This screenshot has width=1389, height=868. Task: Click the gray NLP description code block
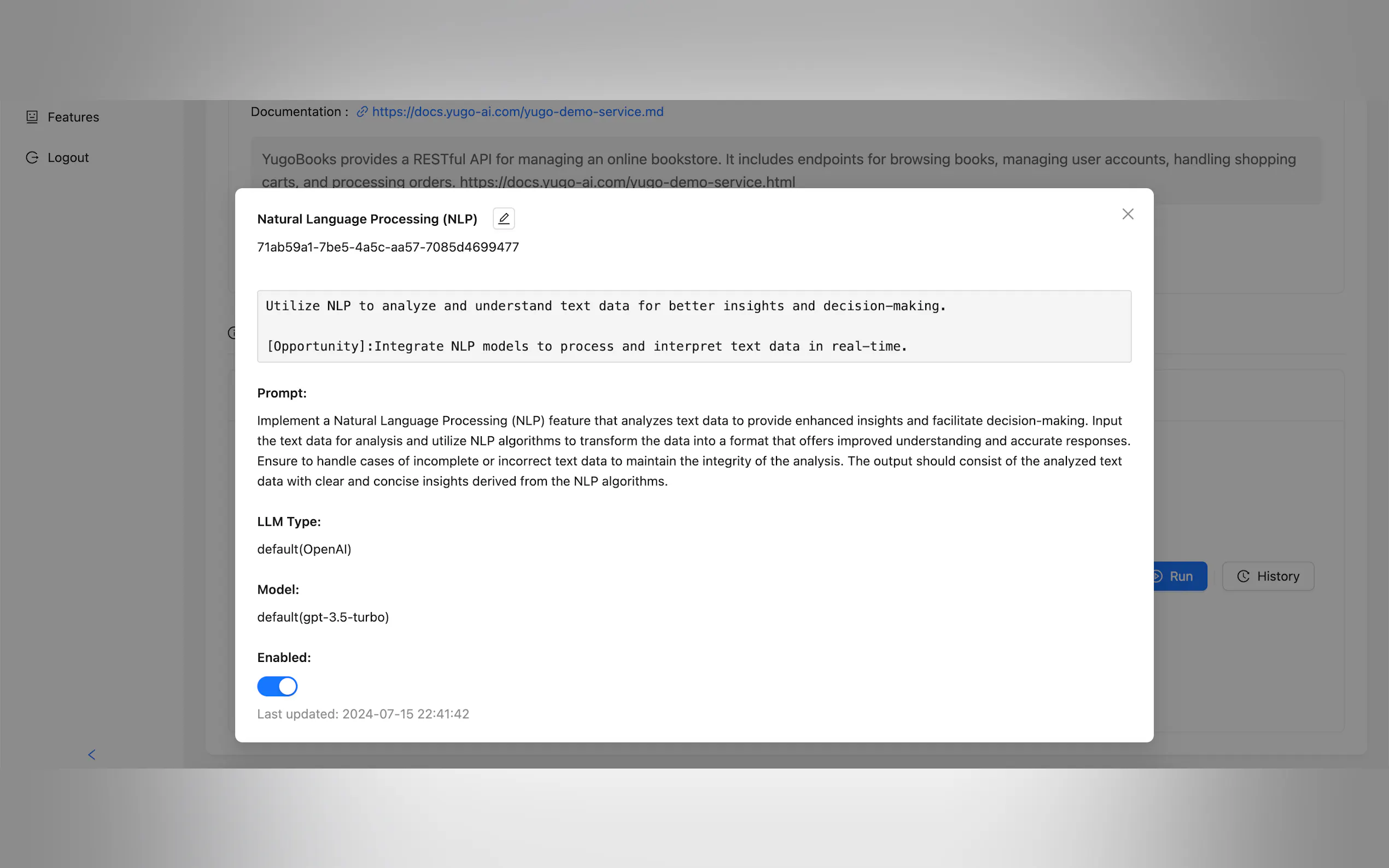click(x=693, y=326)
